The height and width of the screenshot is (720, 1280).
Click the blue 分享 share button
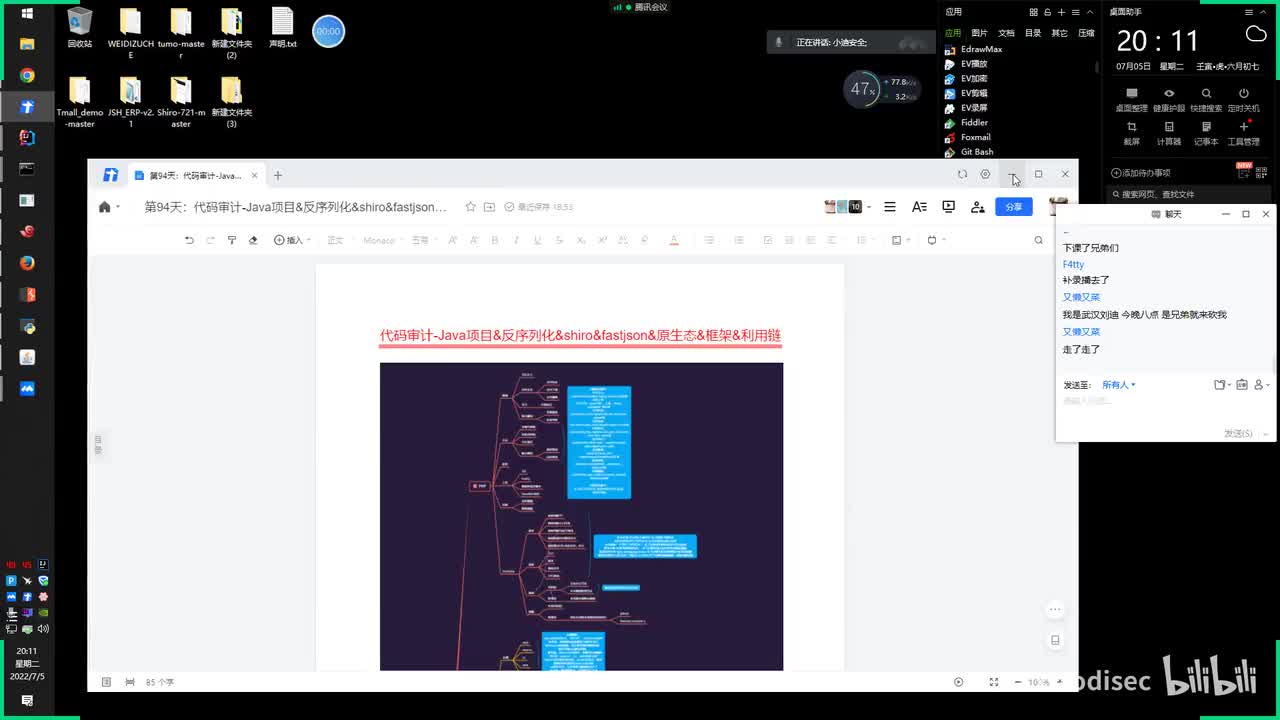point(1013,207)
